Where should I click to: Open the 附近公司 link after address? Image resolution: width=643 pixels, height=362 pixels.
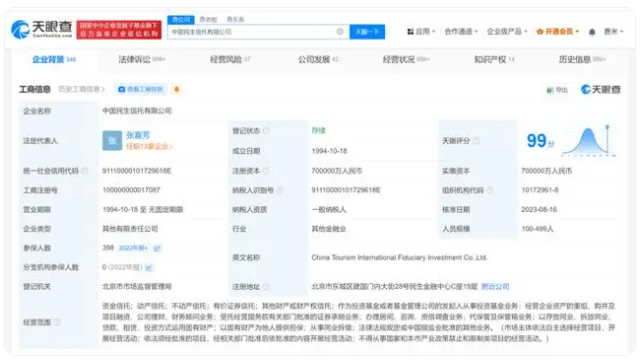pos(495,287)
